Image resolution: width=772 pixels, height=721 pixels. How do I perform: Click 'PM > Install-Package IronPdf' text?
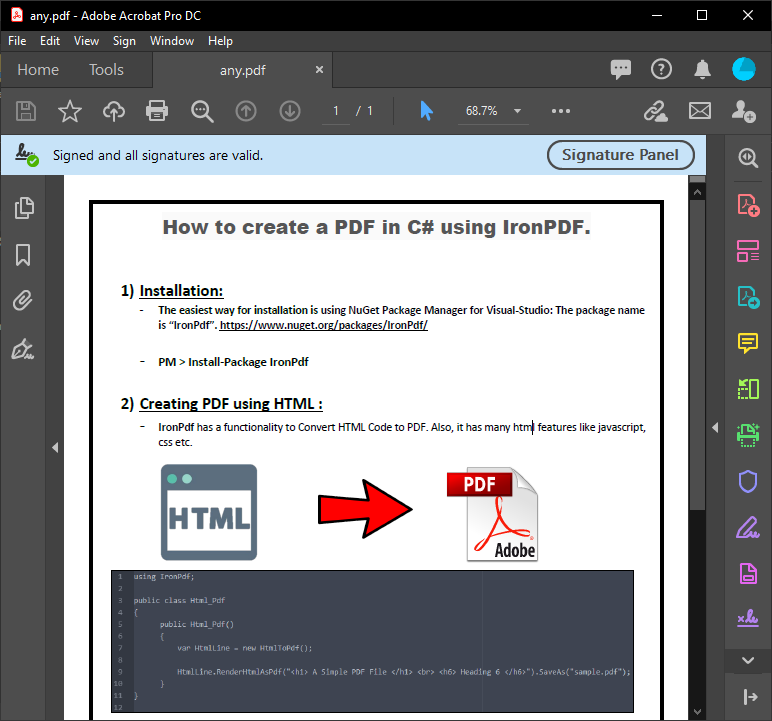(x=233, y=362)
